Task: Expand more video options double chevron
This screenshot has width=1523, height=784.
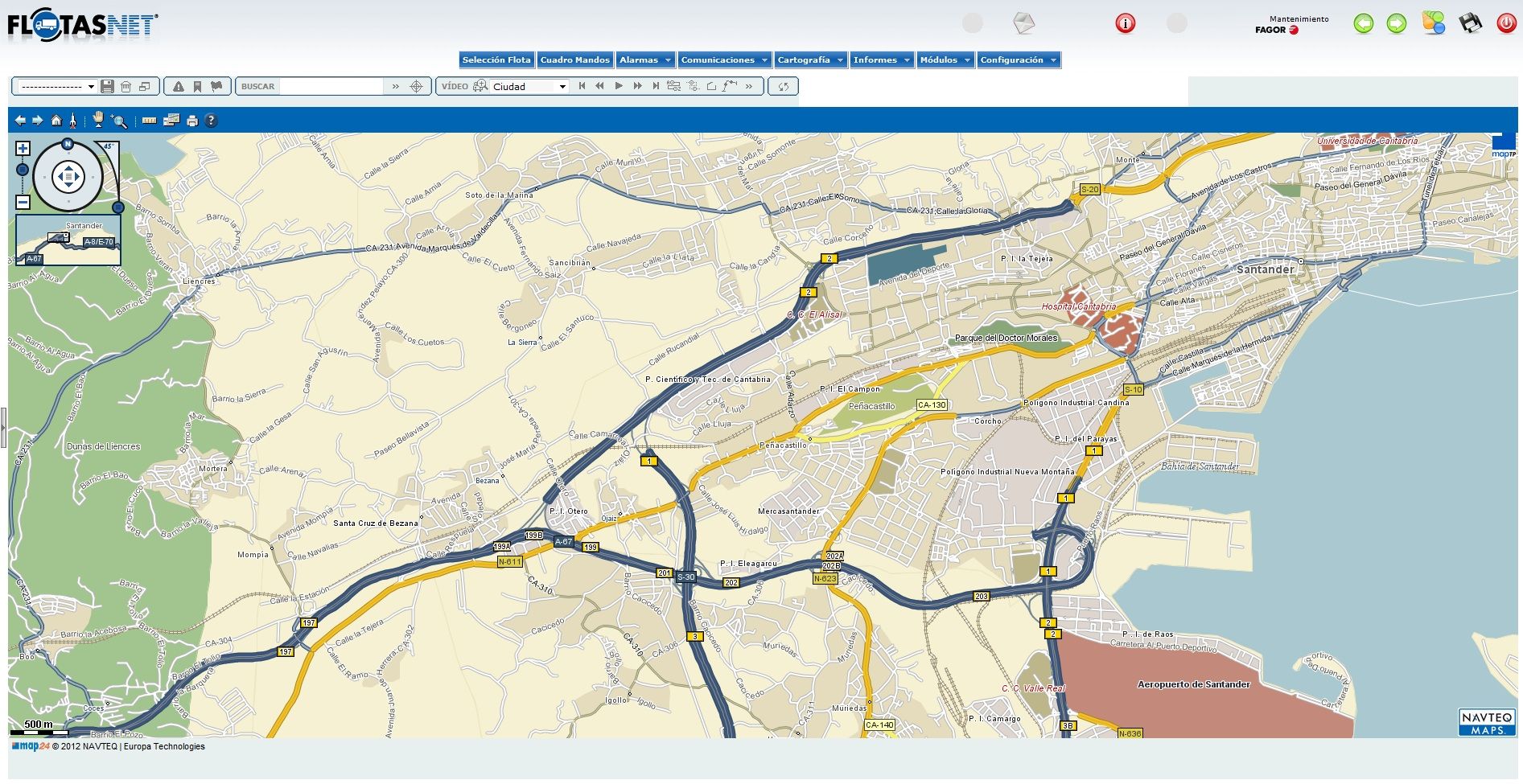Action: pos(749,86)
